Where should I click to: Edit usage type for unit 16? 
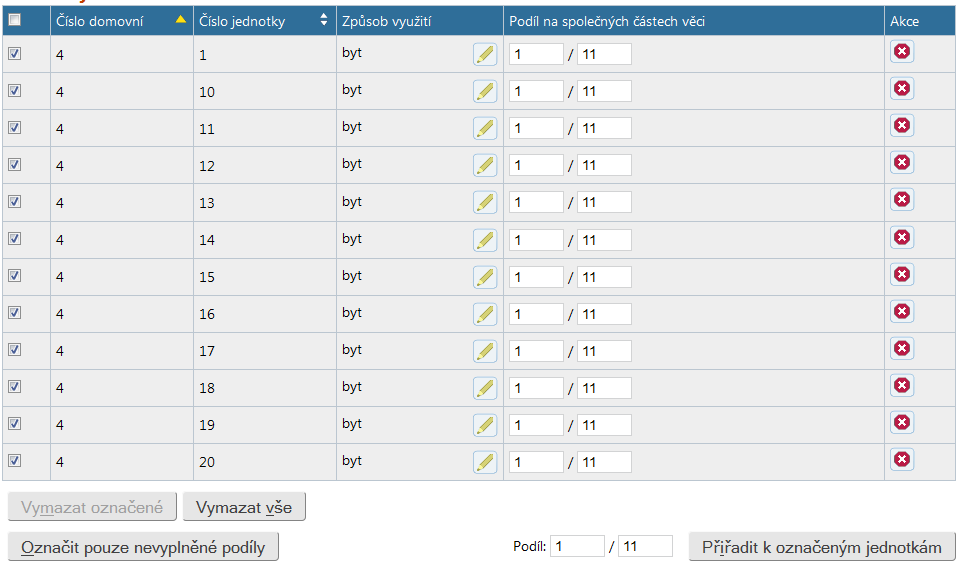tap(485, 313)
